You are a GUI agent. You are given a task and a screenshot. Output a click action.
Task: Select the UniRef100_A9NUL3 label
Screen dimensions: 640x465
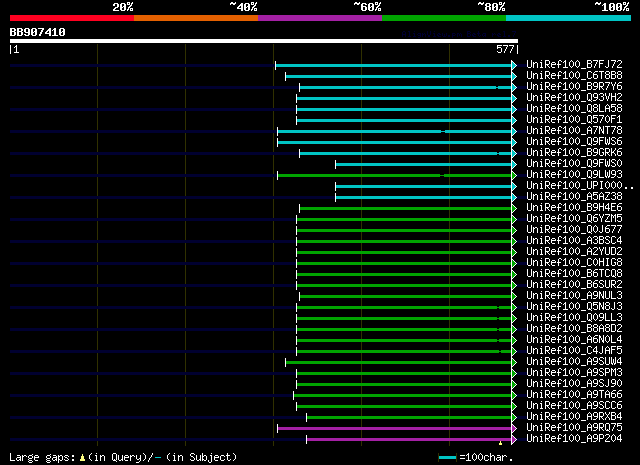click(574, 296)
